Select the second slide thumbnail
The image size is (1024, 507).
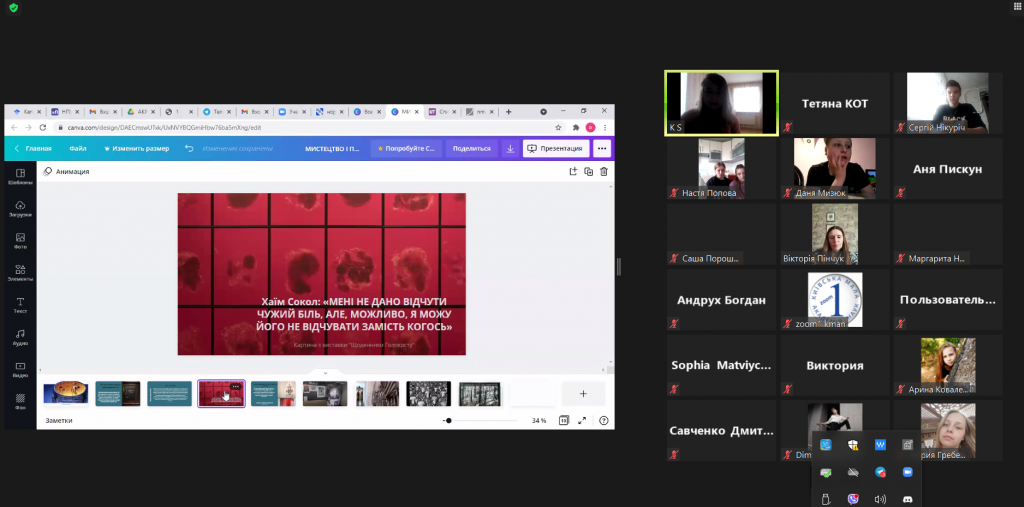coord(118,393)
